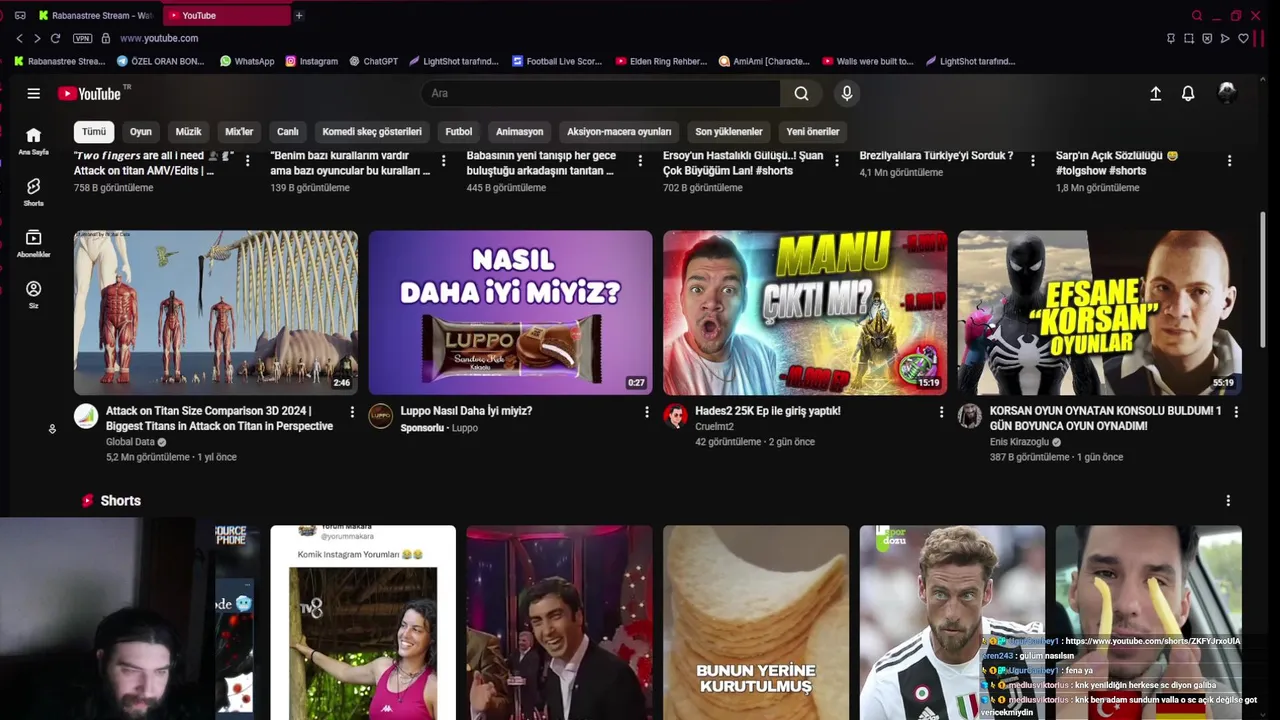
Task: Open options for Brezilyalılara Türkiye'yi Sorduk short
Action: (1033, 160)
